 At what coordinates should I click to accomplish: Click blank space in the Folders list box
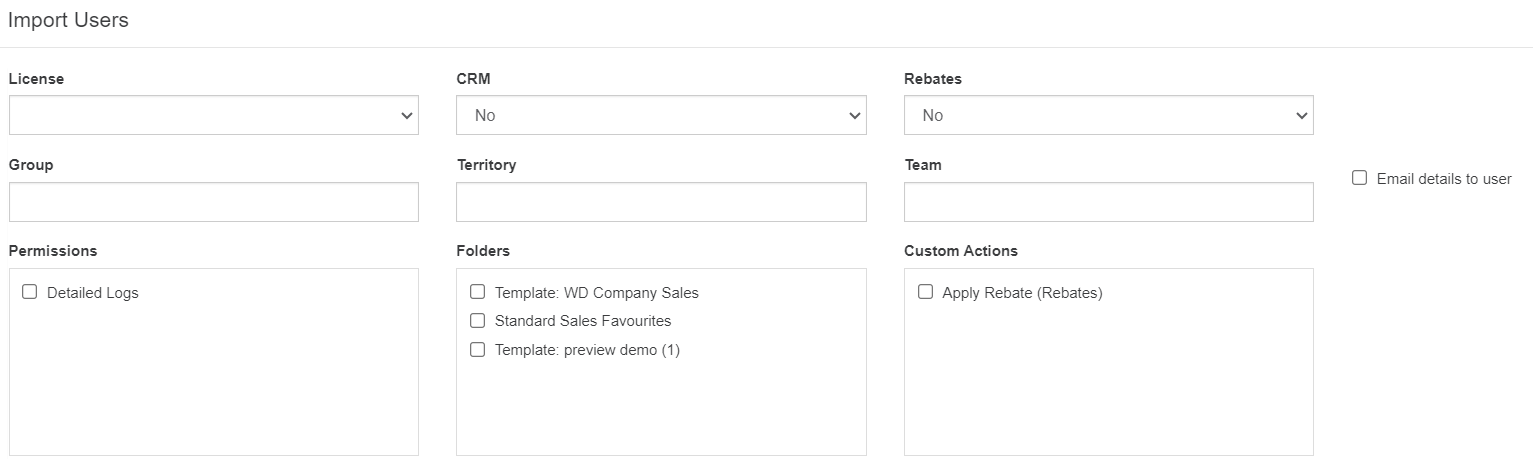coord(661,410)
